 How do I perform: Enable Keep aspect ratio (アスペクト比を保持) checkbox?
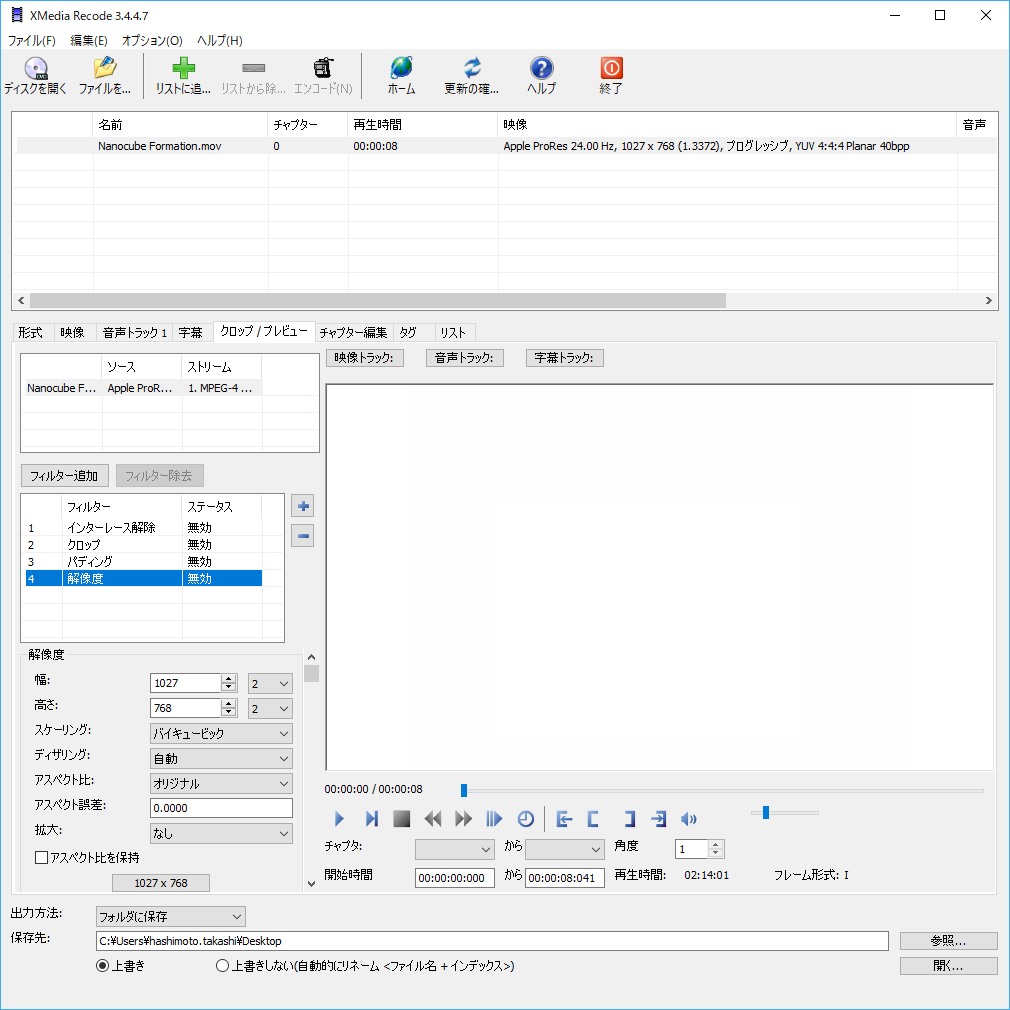click(x=41, y=857)
